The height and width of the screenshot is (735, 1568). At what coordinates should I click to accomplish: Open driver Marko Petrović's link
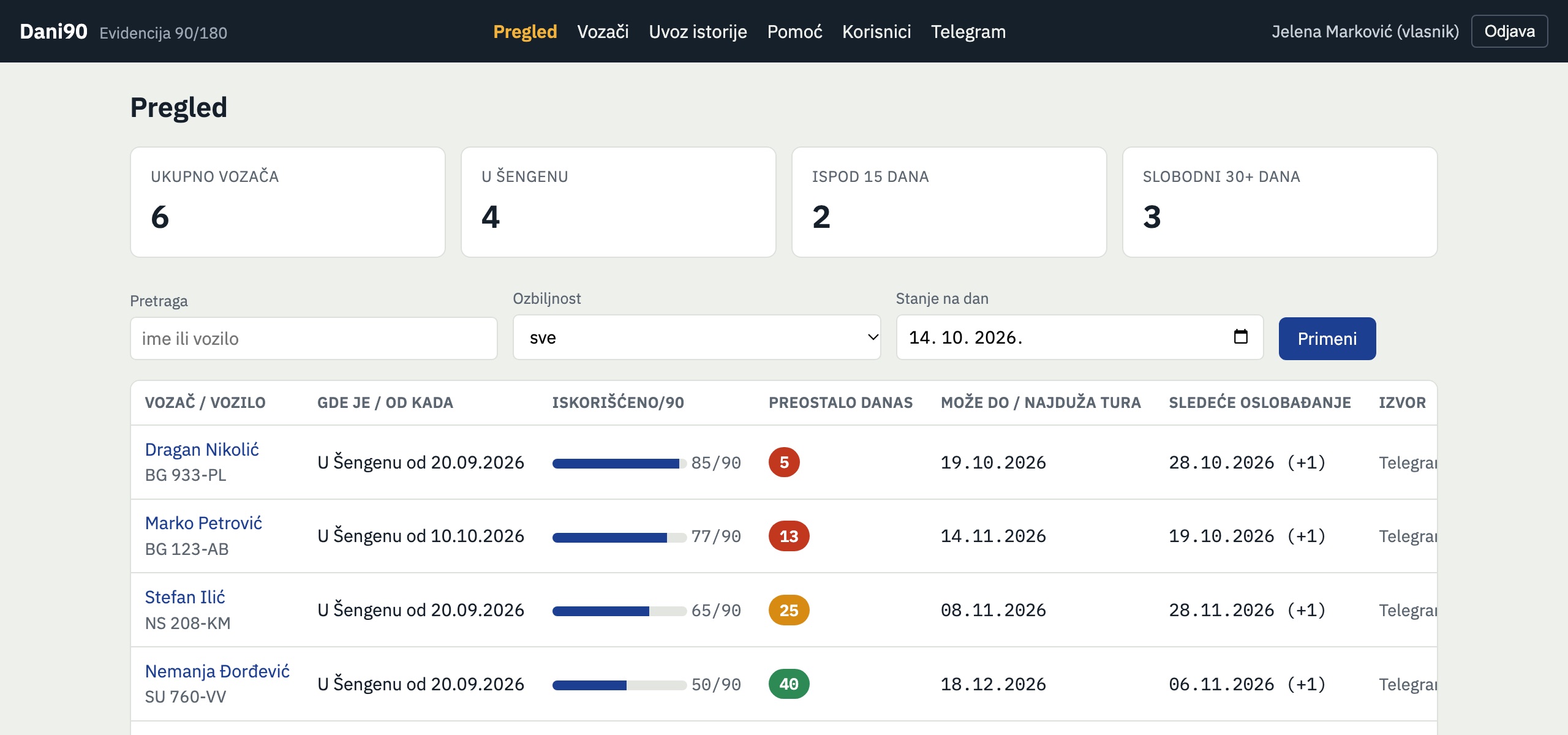pos(203,523)
